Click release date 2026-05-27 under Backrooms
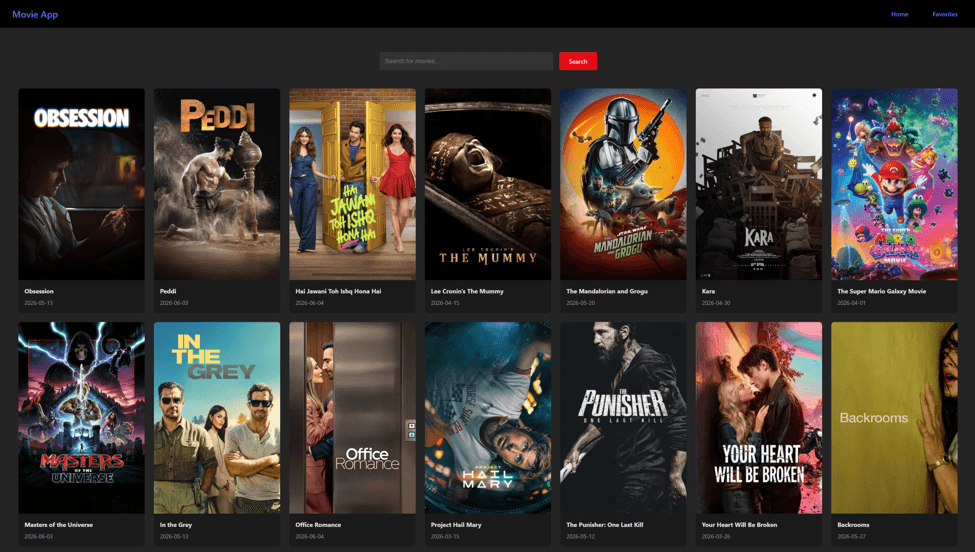The image size is (975, 552). point(852,536)
